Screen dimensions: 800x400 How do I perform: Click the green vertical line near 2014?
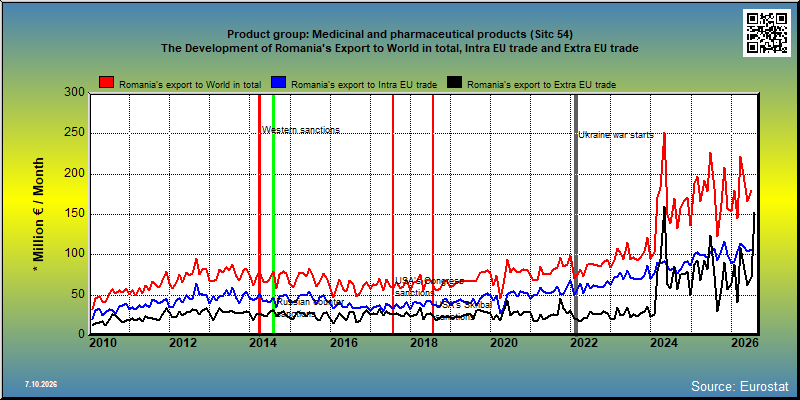coord(273,214)
